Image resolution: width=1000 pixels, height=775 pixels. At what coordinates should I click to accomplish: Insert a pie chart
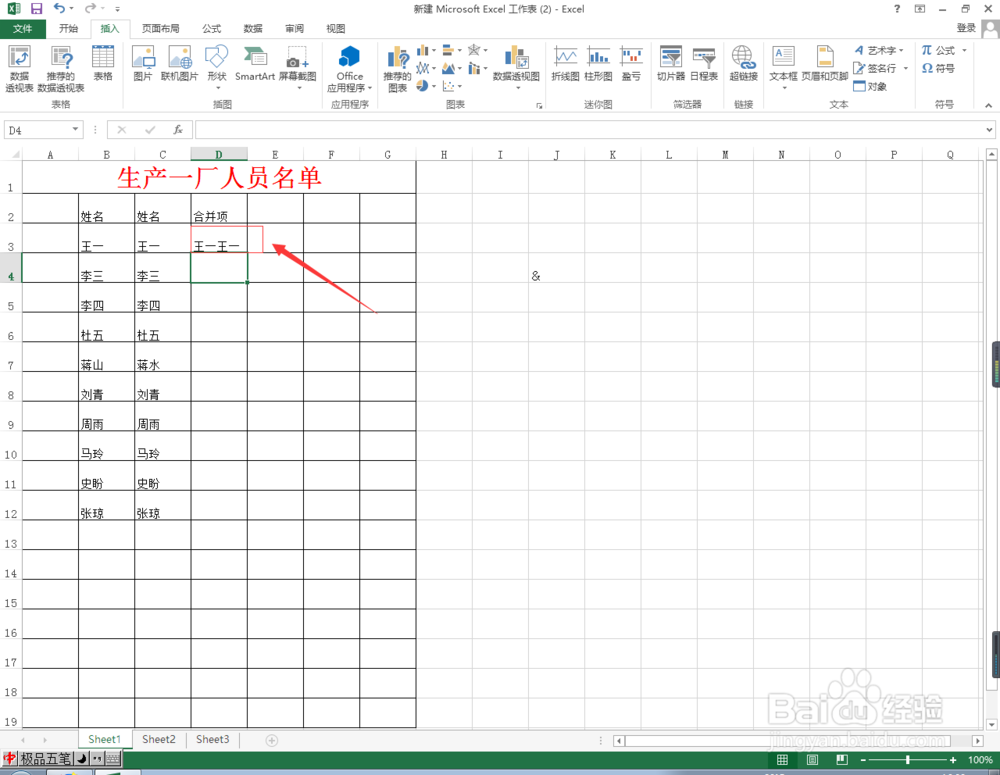[x=422, y=85]
